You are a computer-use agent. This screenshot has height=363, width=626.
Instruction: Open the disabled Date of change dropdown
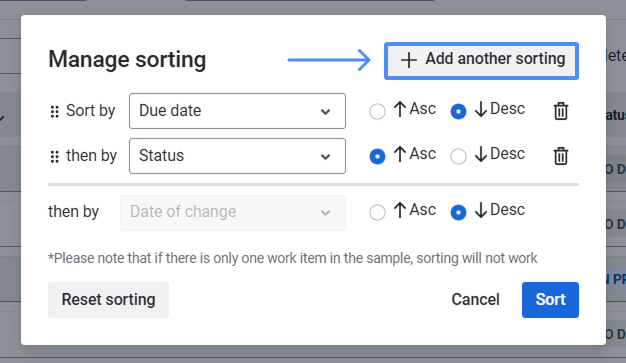[x=233, y=213]
